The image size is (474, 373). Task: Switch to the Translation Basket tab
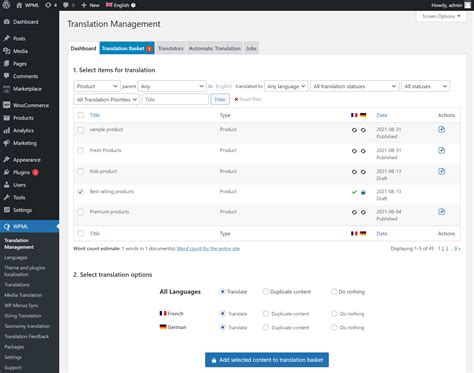tap(127, 48)
